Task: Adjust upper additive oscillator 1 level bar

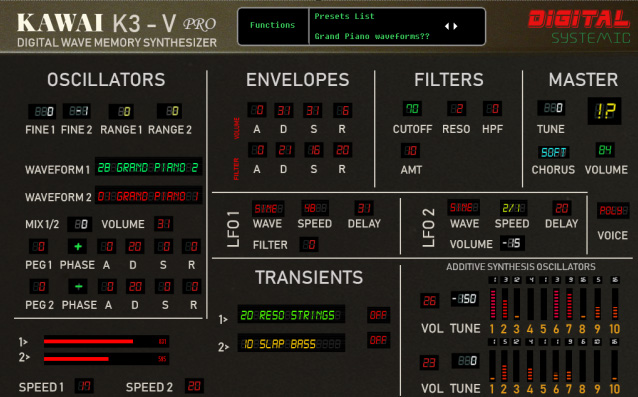Action: [x=493, y=304]
